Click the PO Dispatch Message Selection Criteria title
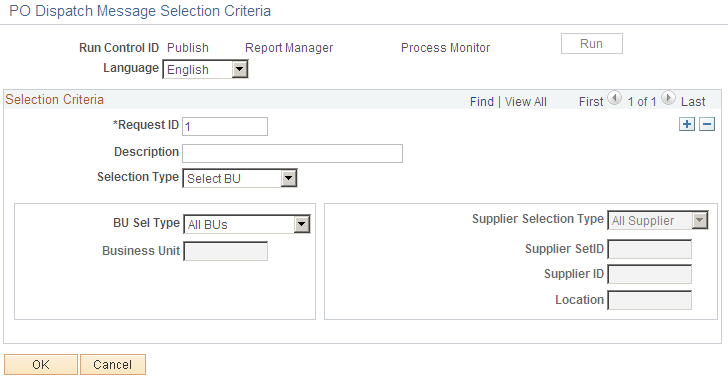Image resolution: width=728 pixels, height=388 pixels. click(x=140, y=11)
